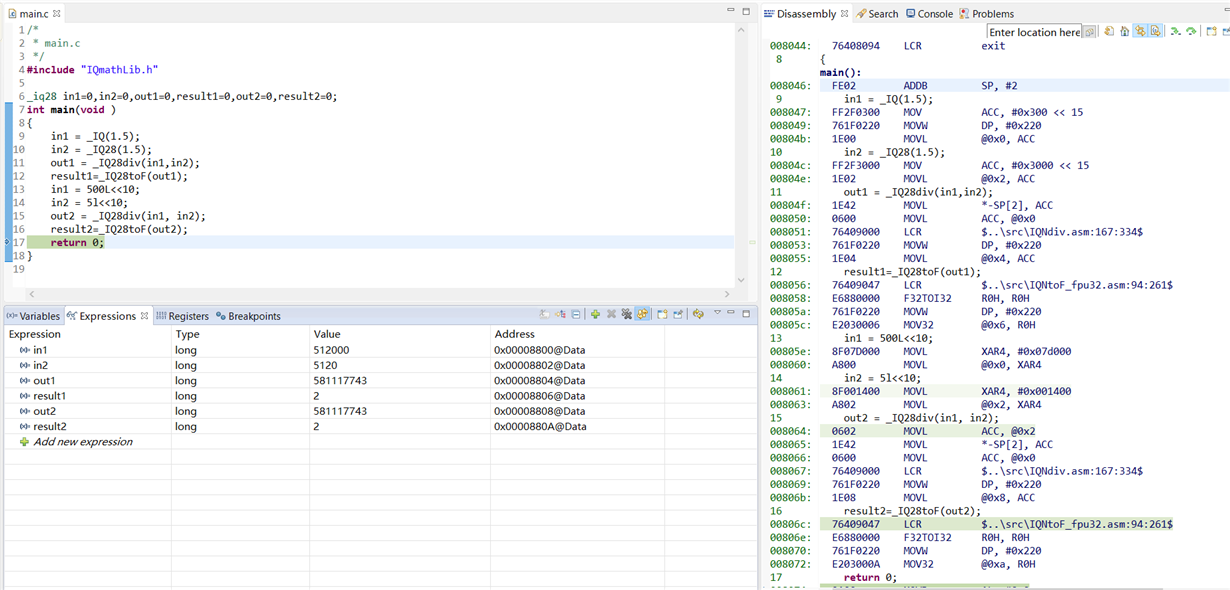Open the location history dropdown beside address field

(x=1090, y=32)
